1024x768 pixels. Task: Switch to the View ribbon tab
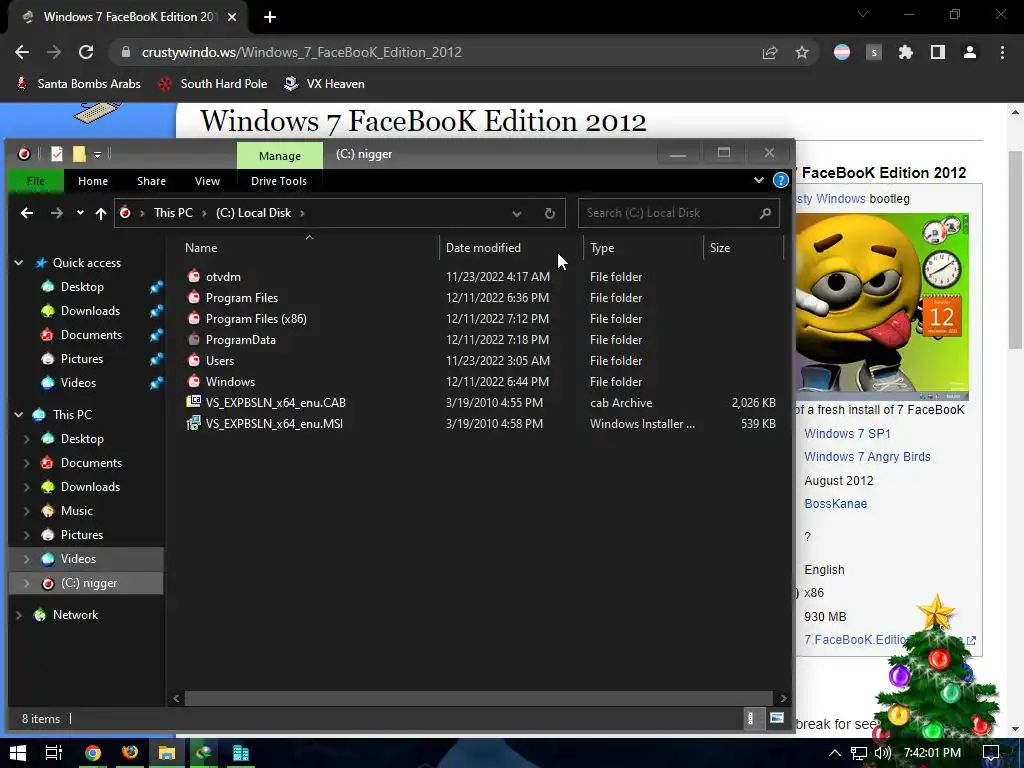click(207, 181)
